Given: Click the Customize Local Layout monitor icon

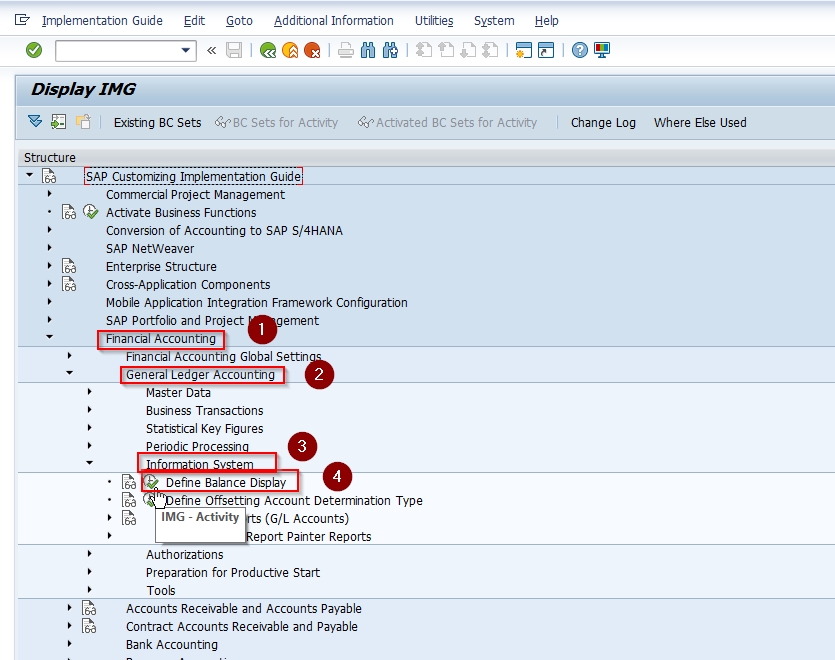Looking at the screenshot, I should tap(602, 51).
